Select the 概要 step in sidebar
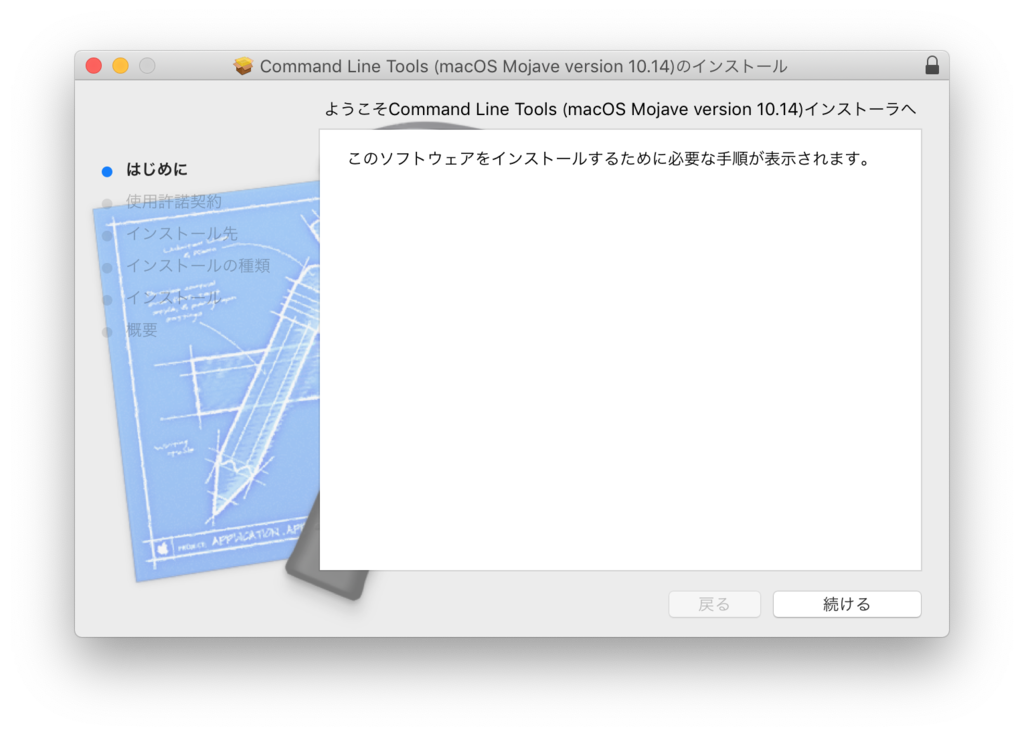Image resolution: width=1024 pixels, height=736 pixels. (142, 330)
